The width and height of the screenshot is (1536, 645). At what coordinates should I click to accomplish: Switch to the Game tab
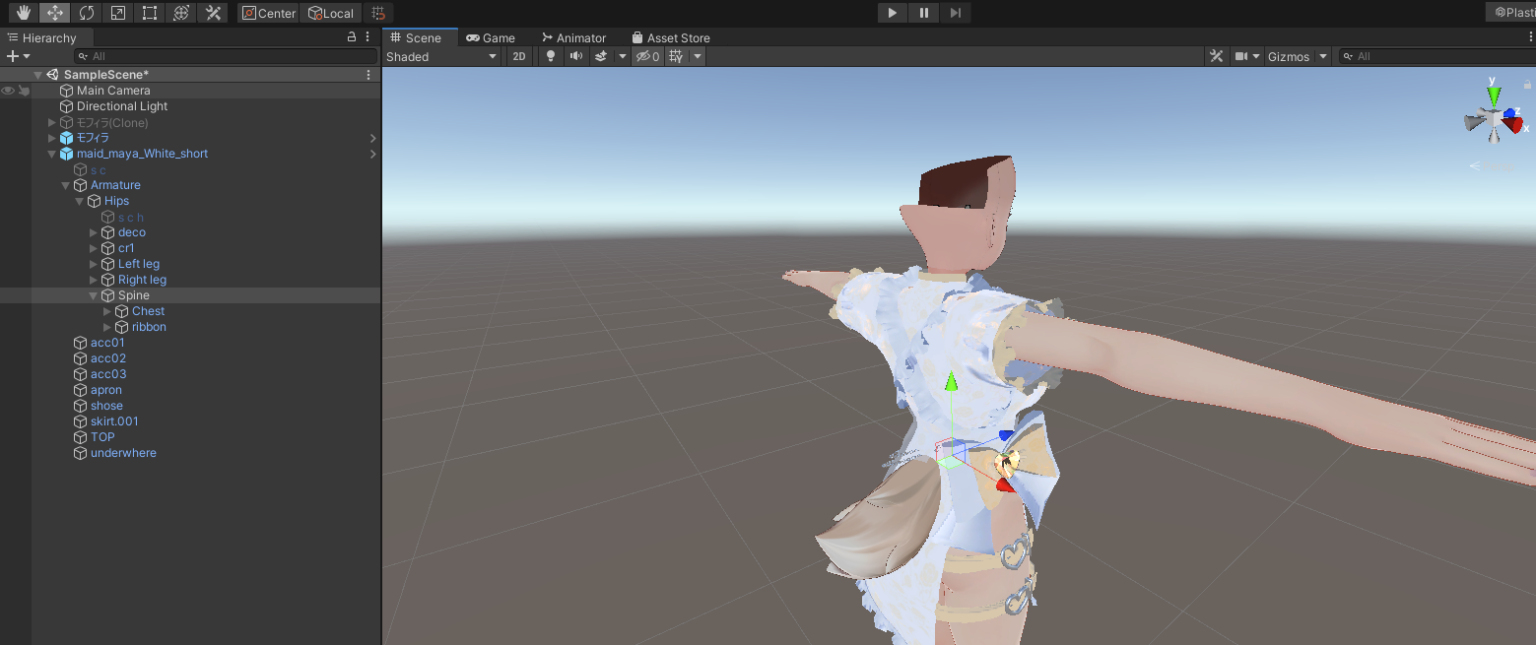pyautogui.click(x=491, y=37)
